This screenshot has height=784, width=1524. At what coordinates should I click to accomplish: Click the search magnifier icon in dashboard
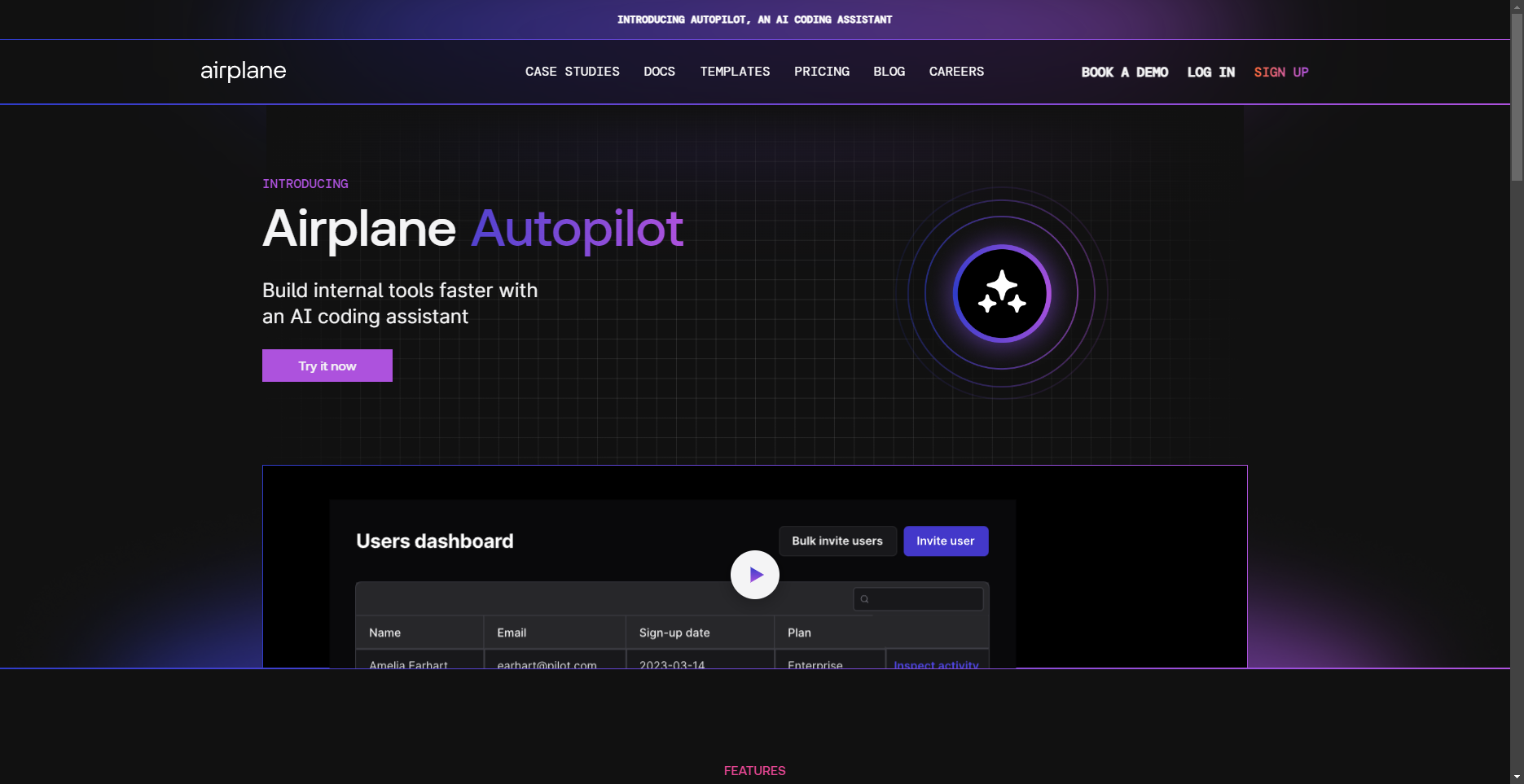865,599
